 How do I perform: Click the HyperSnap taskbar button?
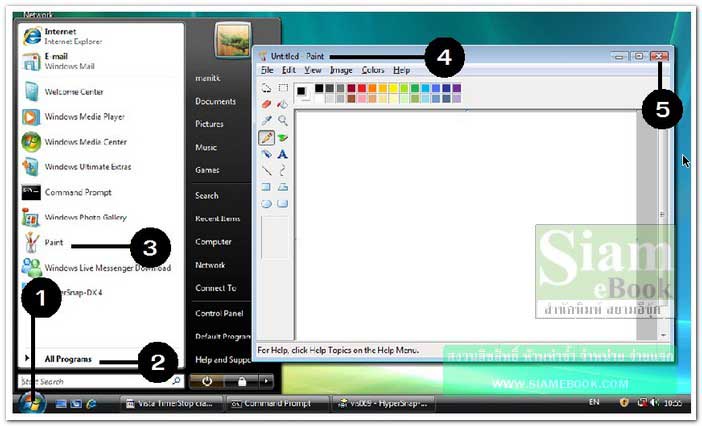pyautogui.click(x=385, y=404)
